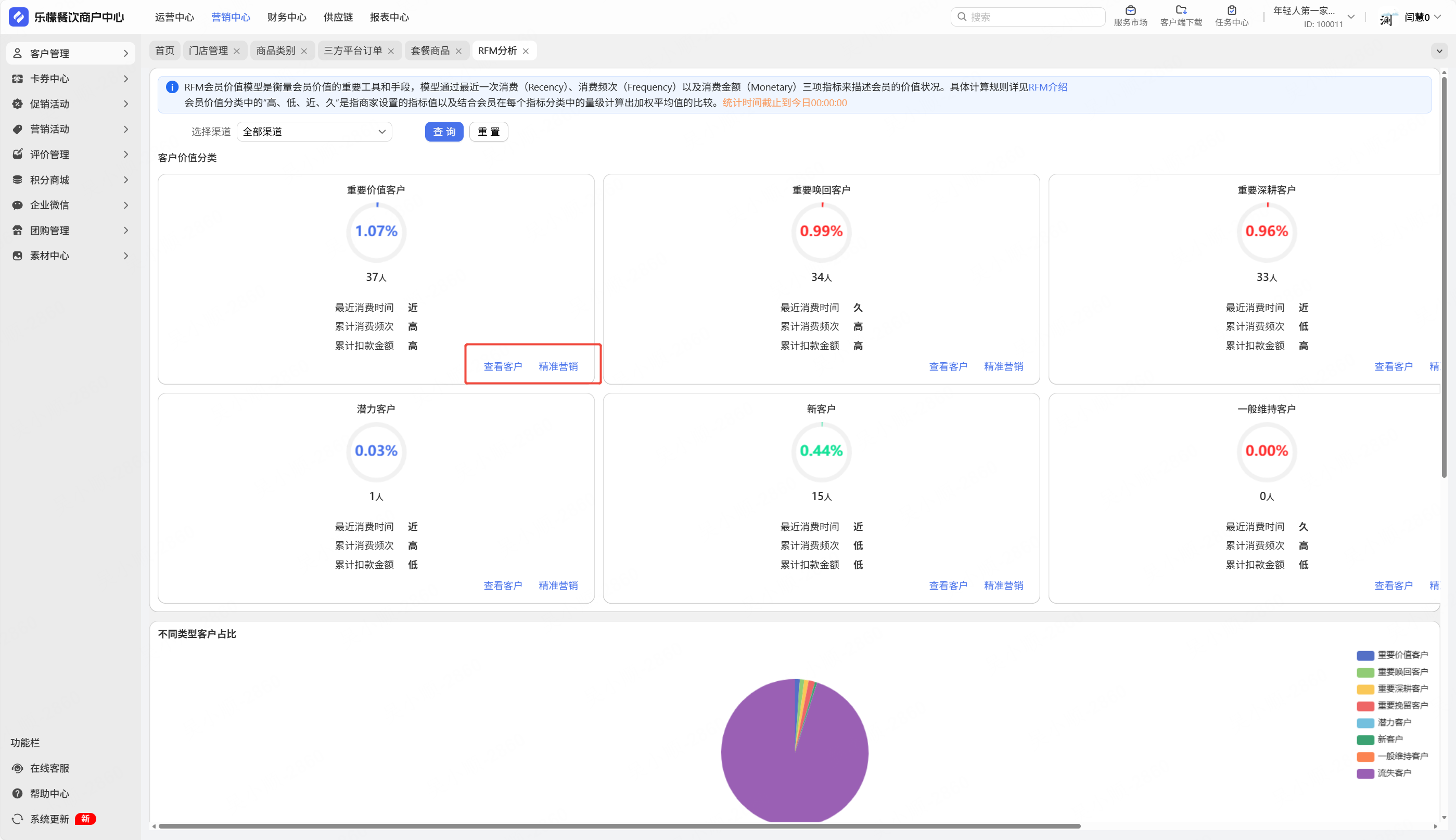The width and height of the screenshot is (1456, 840).
Task: Click the 企业微信 chat bubble icon
Action: pyautogui.click(x=17, y=205)
